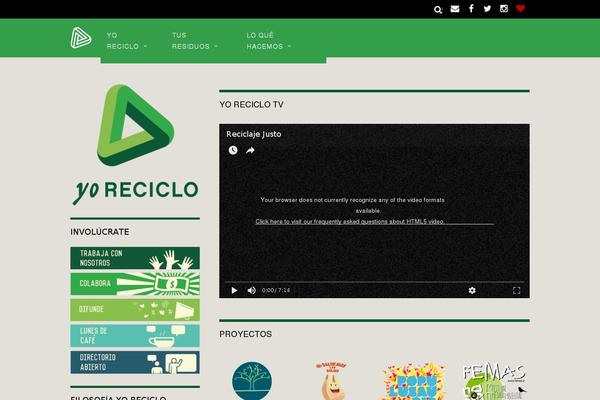Click the large Yo Reciclo logo
600x400 pixels.
(135, 144)
